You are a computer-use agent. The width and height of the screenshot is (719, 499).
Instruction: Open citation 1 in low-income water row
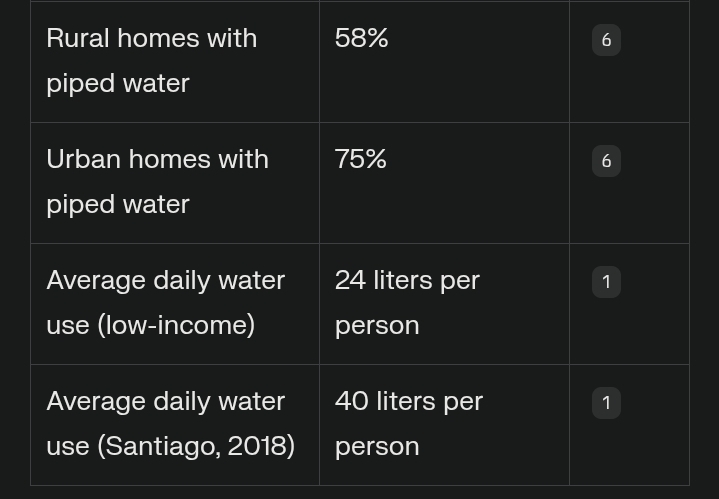pos(606,282)
